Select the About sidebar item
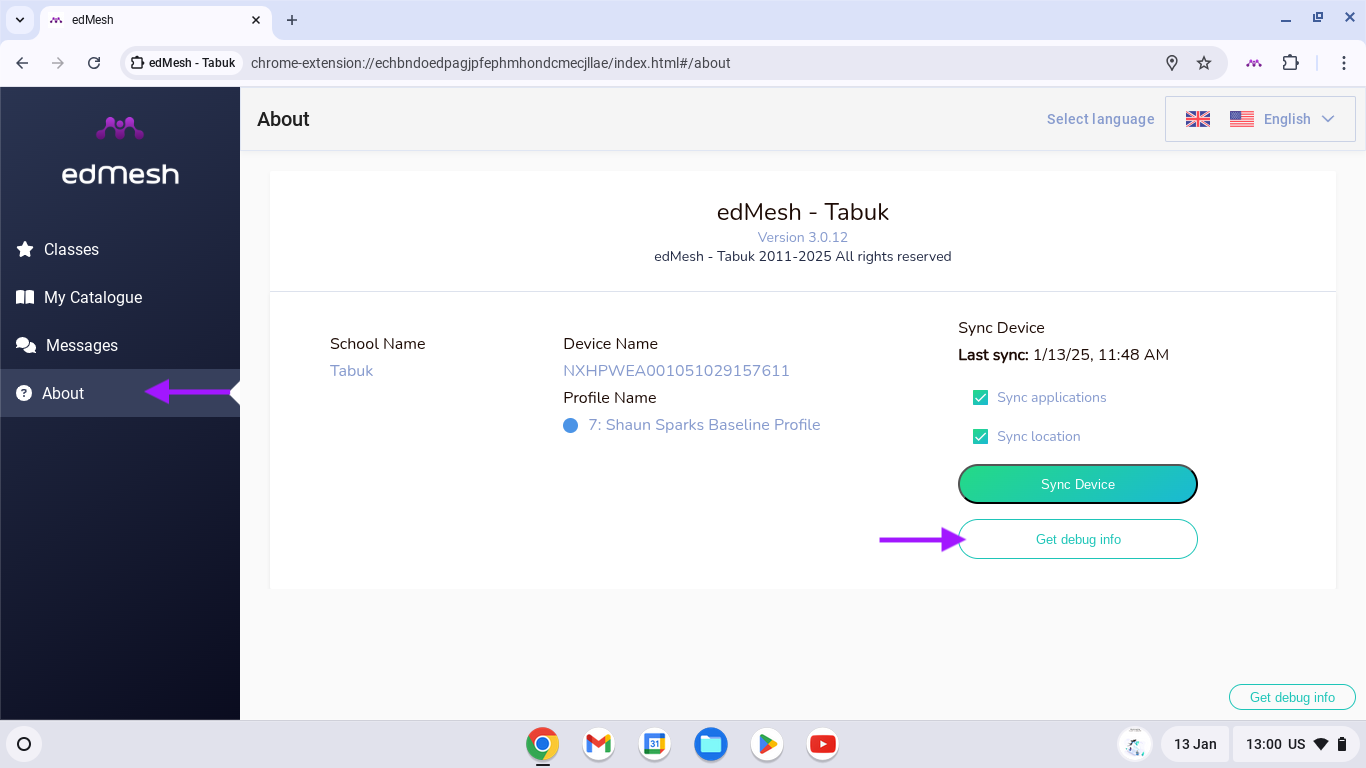 click(x=120, y=393)
